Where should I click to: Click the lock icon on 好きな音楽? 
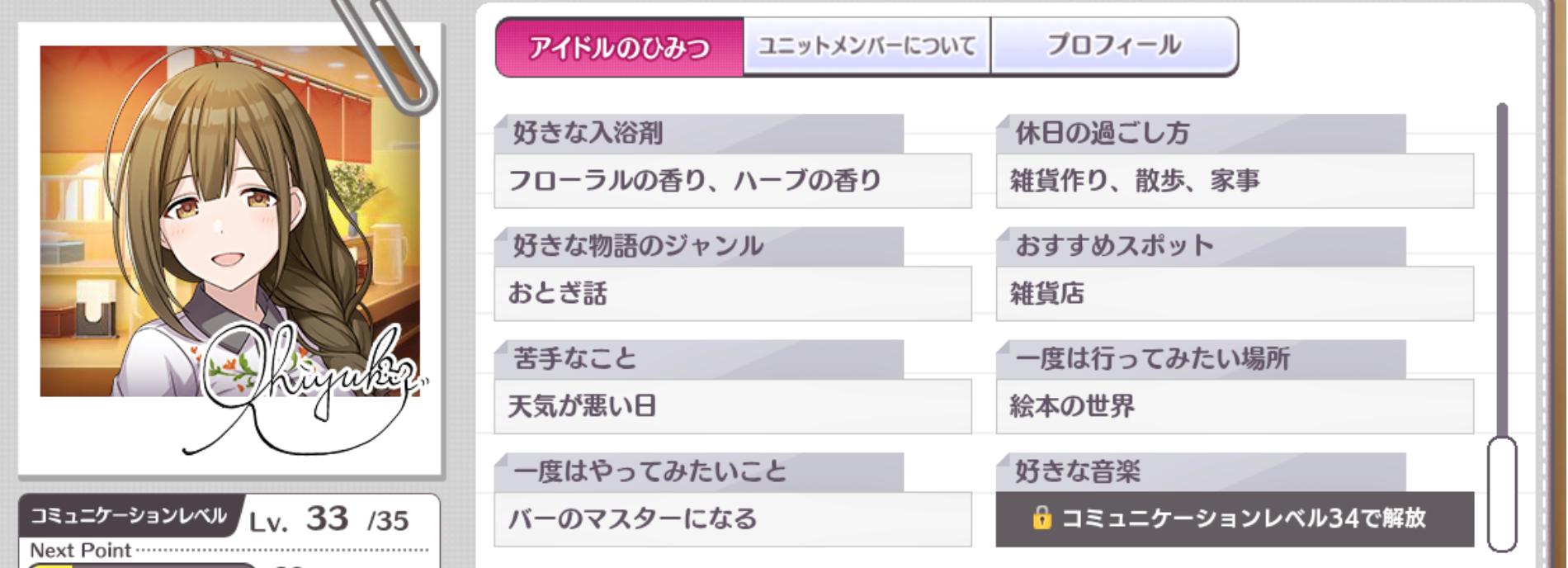(x=1041, y=518)
